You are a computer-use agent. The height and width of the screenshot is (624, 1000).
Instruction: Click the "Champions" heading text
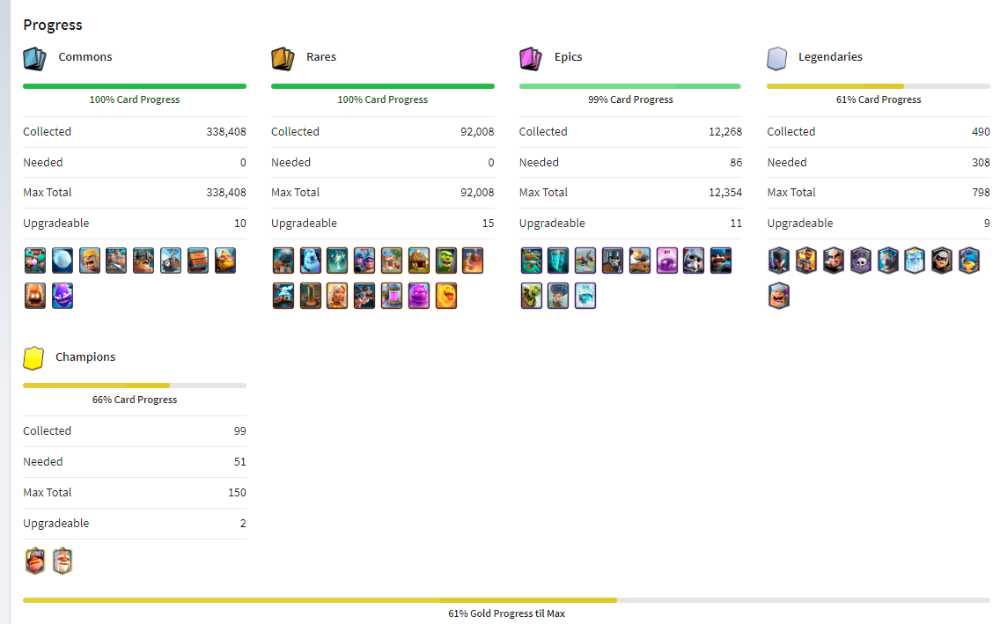(x=85, y=357)
